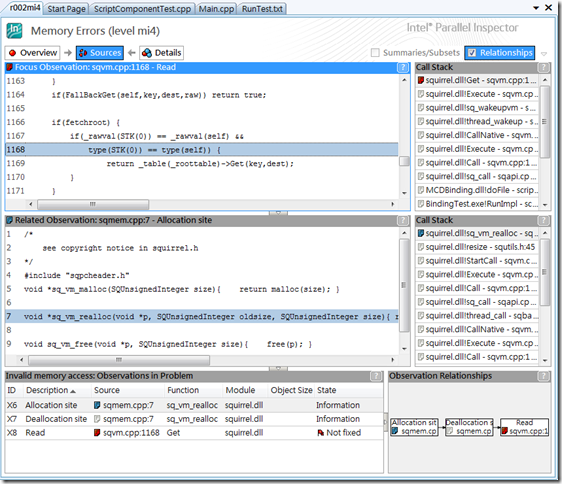Switch to the Sources view button
The width and height of the screenshot is (562, 484).
coord(100,53)
